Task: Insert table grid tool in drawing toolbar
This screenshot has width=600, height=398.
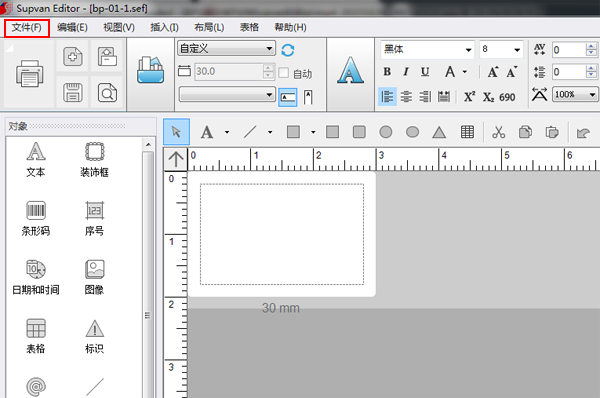Action: (x=467, y=132)
